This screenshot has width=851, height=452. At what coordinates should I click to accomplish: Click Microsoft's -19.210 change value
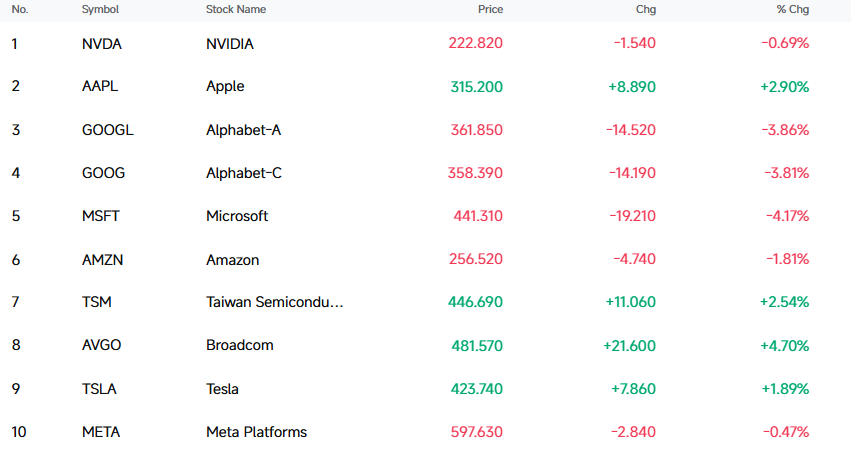632,216
